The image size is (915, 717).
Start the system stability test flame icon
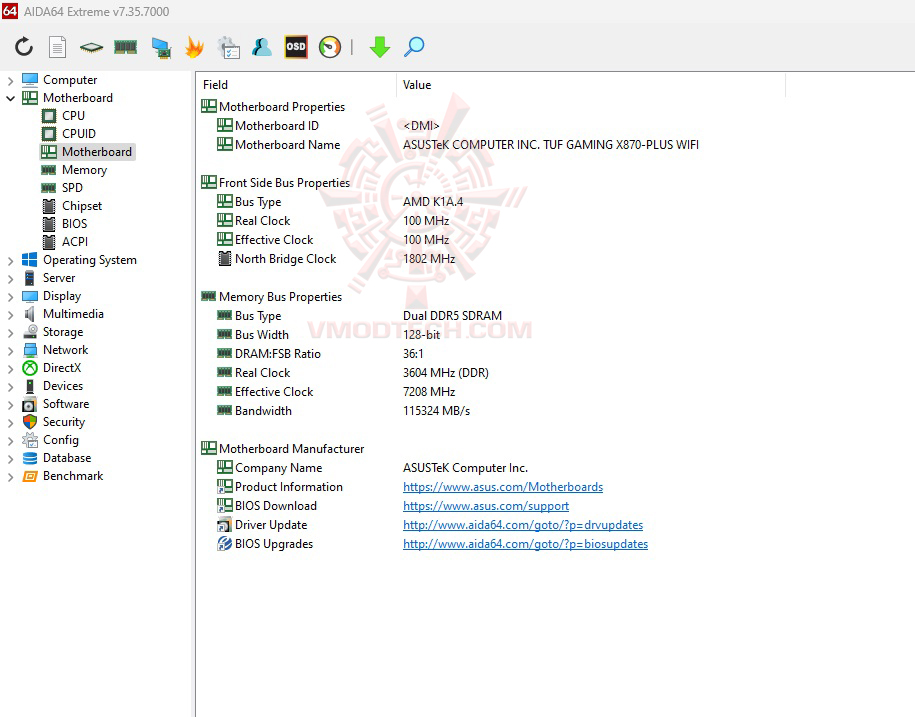194,47
